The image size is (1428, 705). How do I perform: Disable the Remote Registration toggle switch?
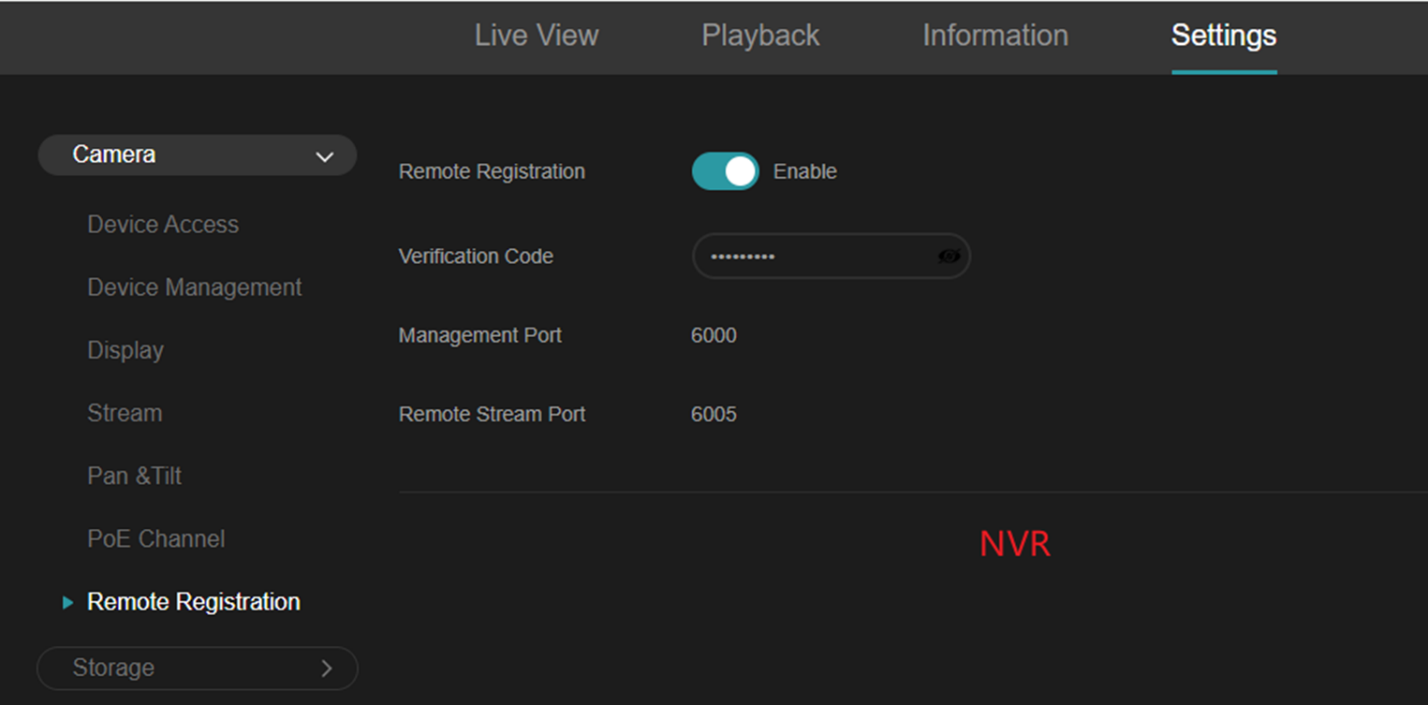tap(725, 172)
